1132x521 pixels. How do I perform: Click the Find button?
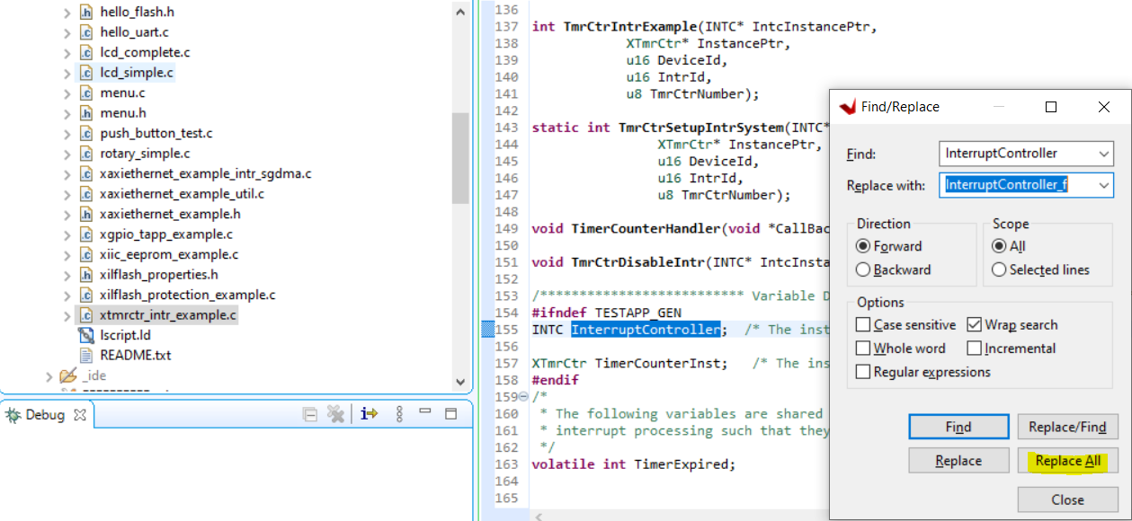tap(958, 427)
